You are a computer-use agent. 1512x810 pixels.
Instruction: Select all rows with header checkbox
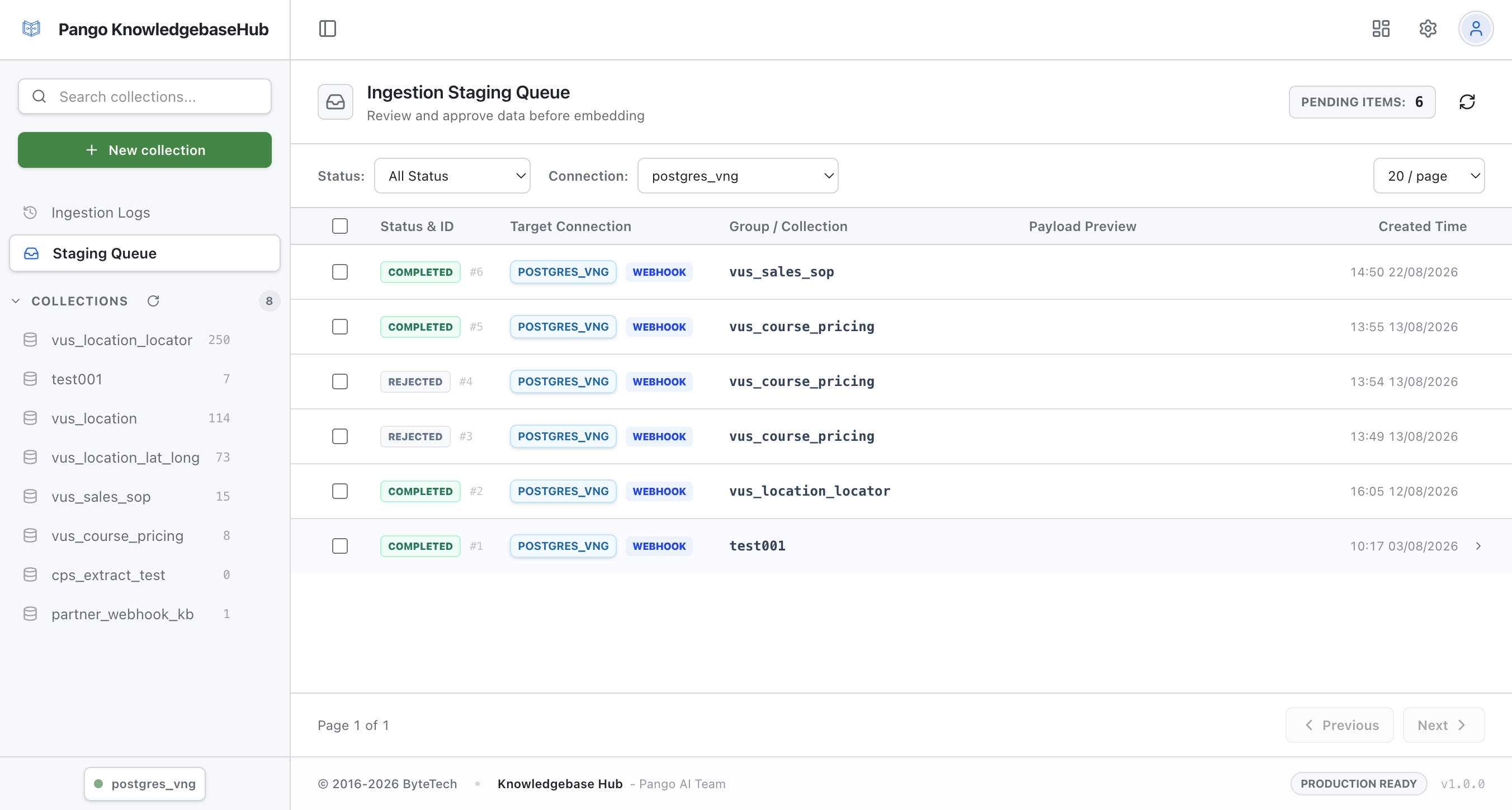click(x=340, y=226)
